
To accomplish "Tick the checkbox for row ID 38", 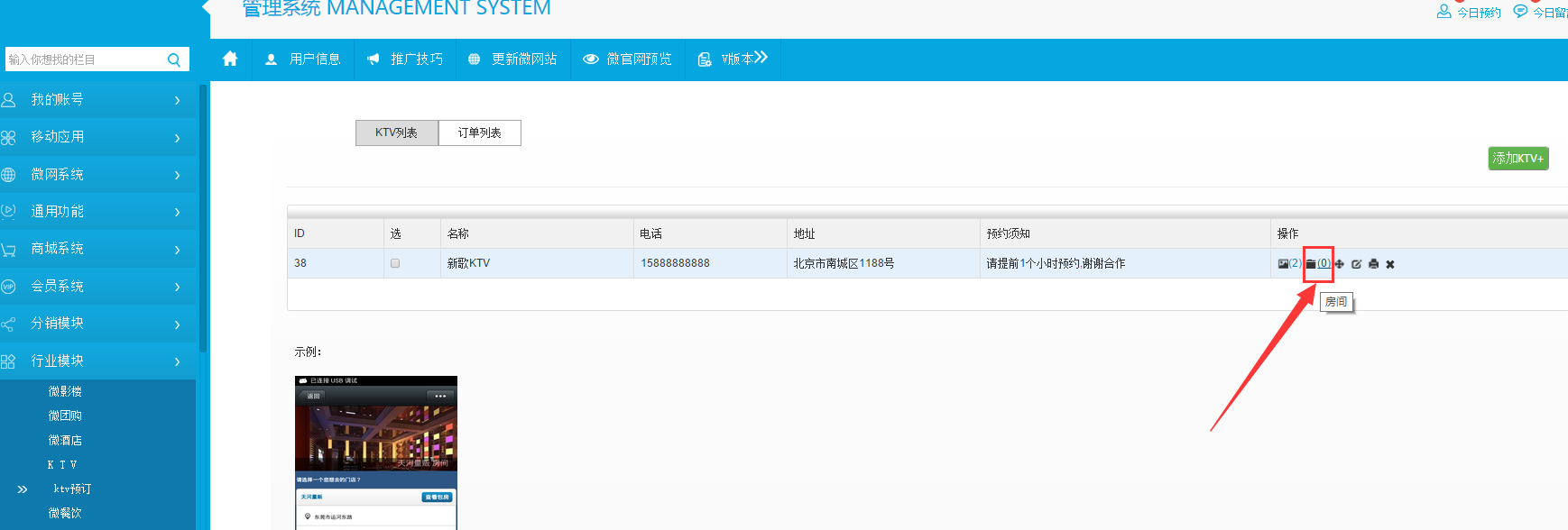I will pos(395,263).
